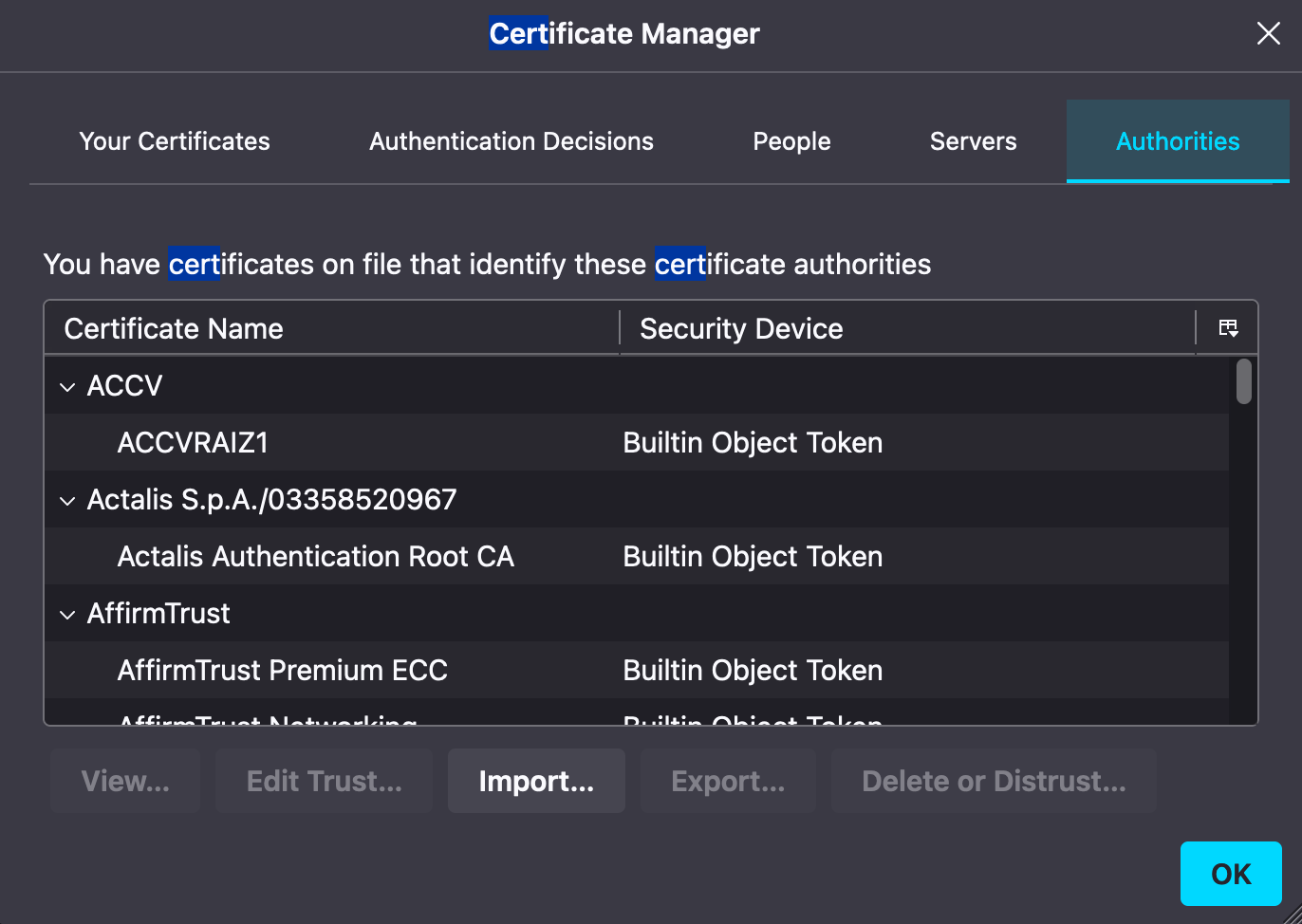Click the Export... button
This screenshot has width=1302, height=924.
pos(727,781)
